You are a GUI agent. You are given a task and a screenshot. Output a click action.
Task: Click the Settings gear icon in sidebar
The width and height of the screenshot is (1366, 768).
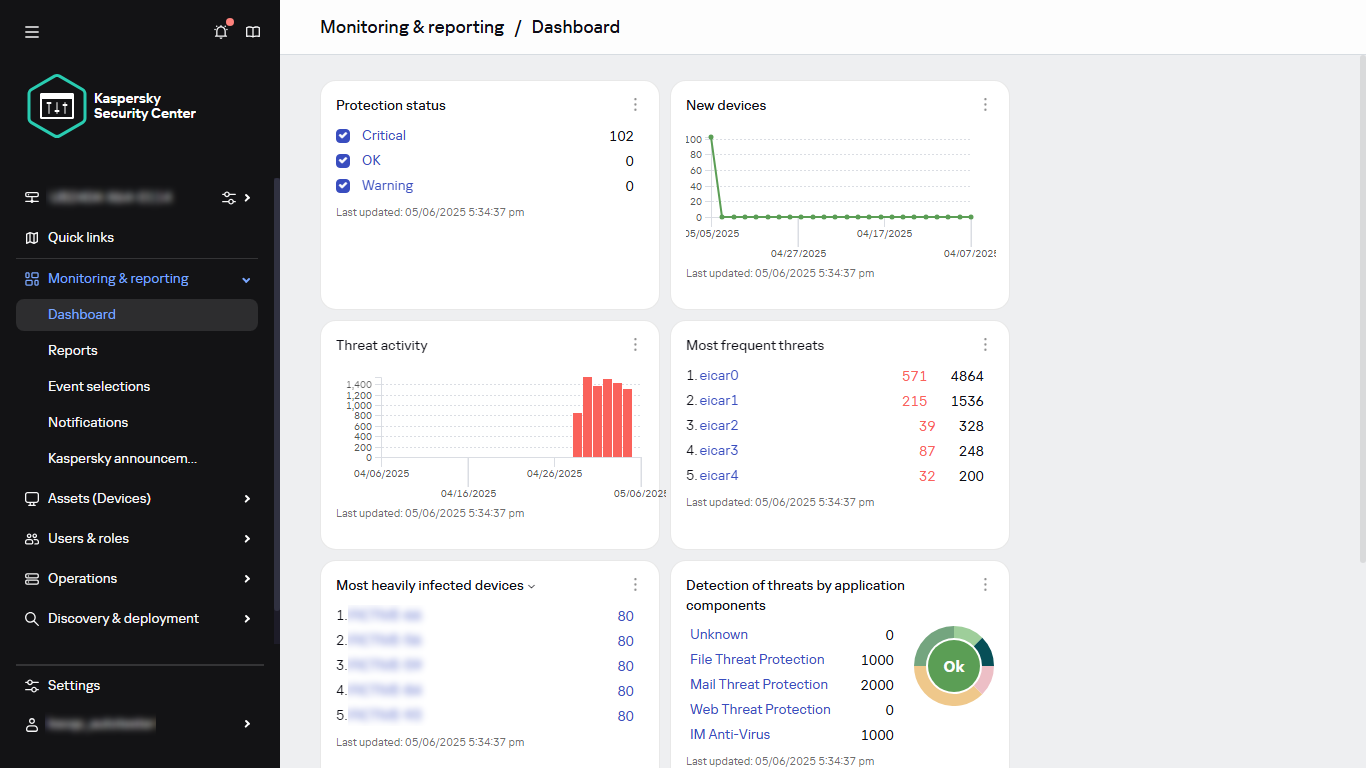[31, 685]
